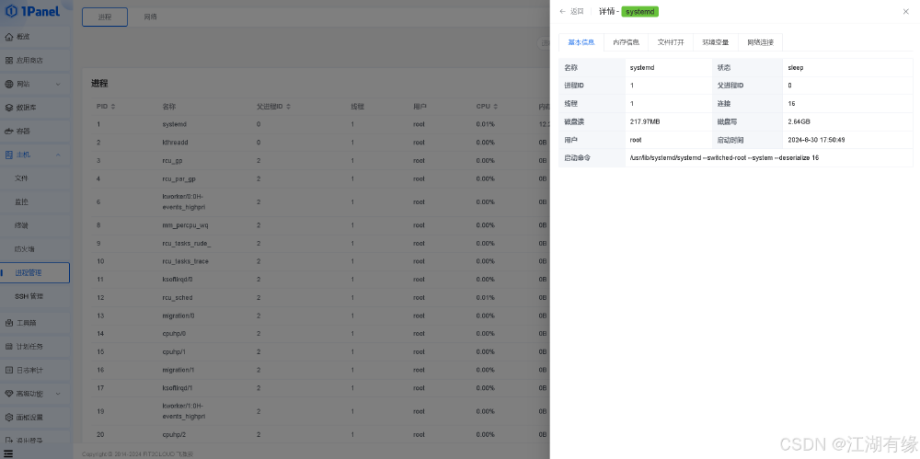Select the cpuhp/2 process row name
Image resolution: width=920 pixels, height=459 pixels.
point(174,434)
